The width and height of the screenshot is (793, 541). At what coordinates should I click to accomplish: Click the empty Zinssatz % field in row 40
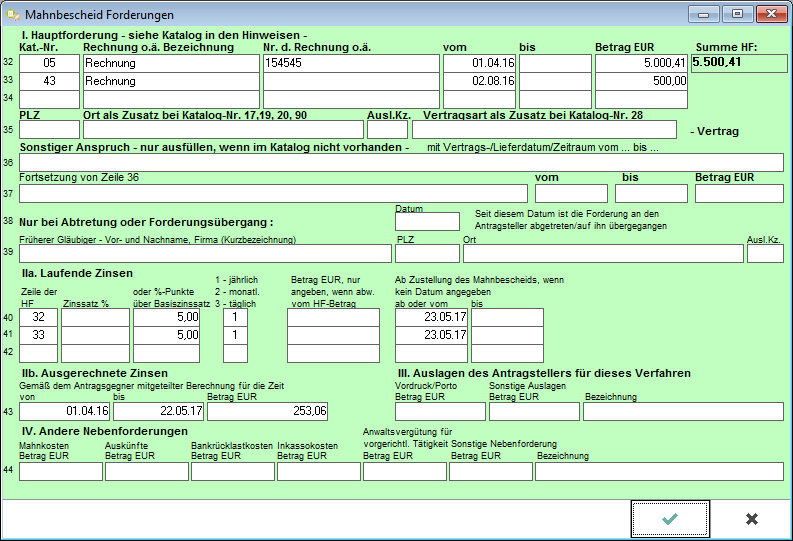pyautogui.click(x=96, y=318)
